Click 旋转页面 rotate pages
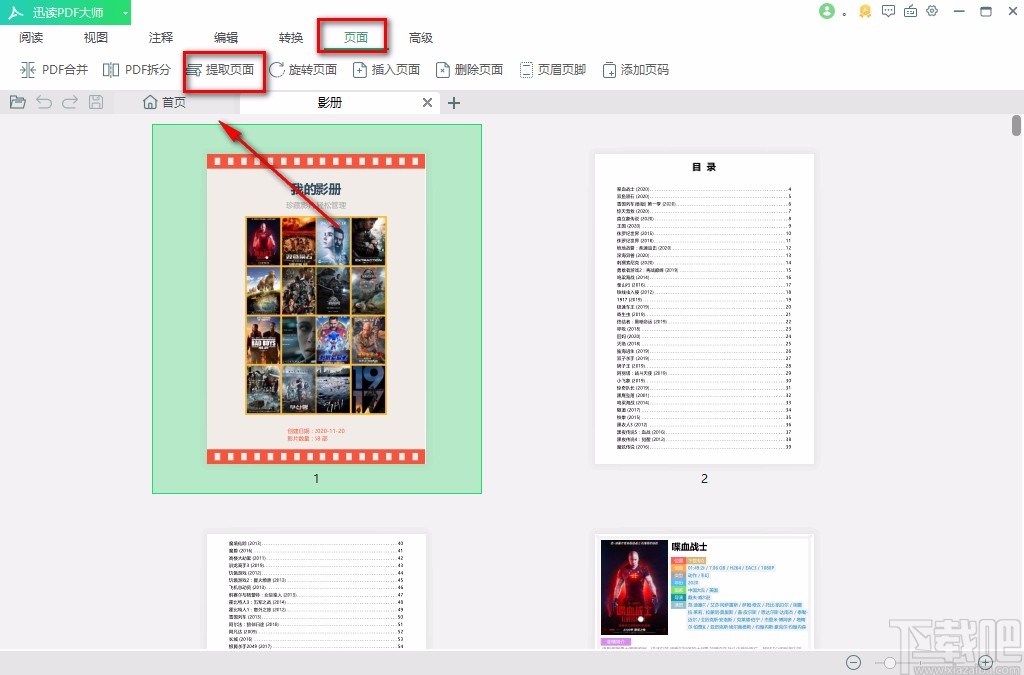The image size is (1024, 675). [303, 69]
